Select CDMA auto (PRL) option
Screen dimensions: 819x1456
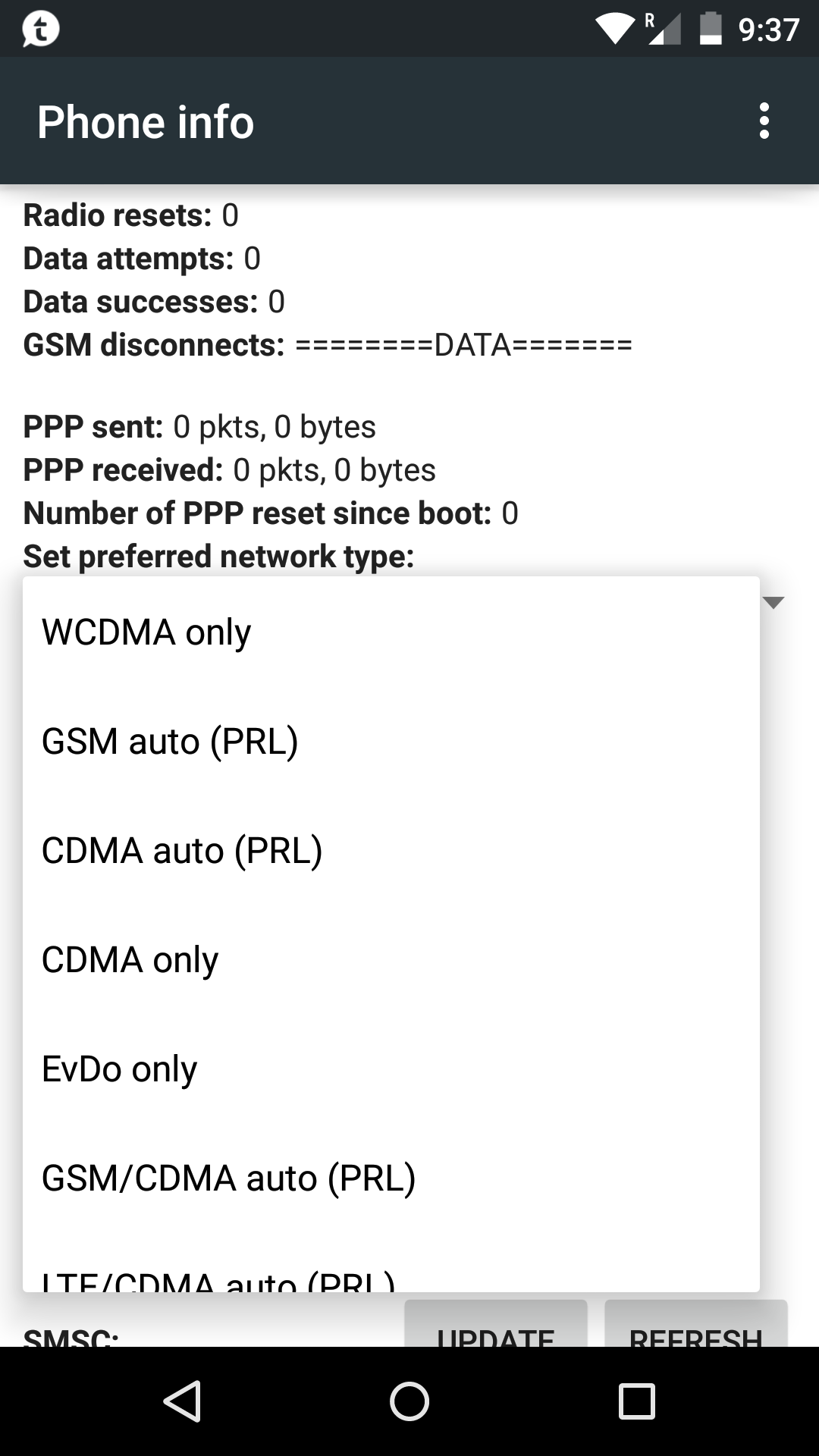click(391, 850)
